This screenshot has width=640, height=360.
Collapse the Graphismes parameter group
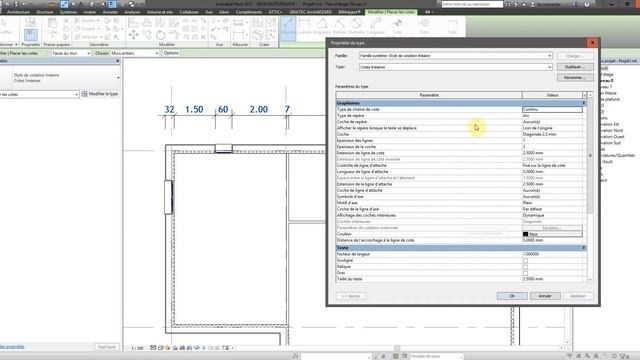pyautogui.click(x=584, y=103)
